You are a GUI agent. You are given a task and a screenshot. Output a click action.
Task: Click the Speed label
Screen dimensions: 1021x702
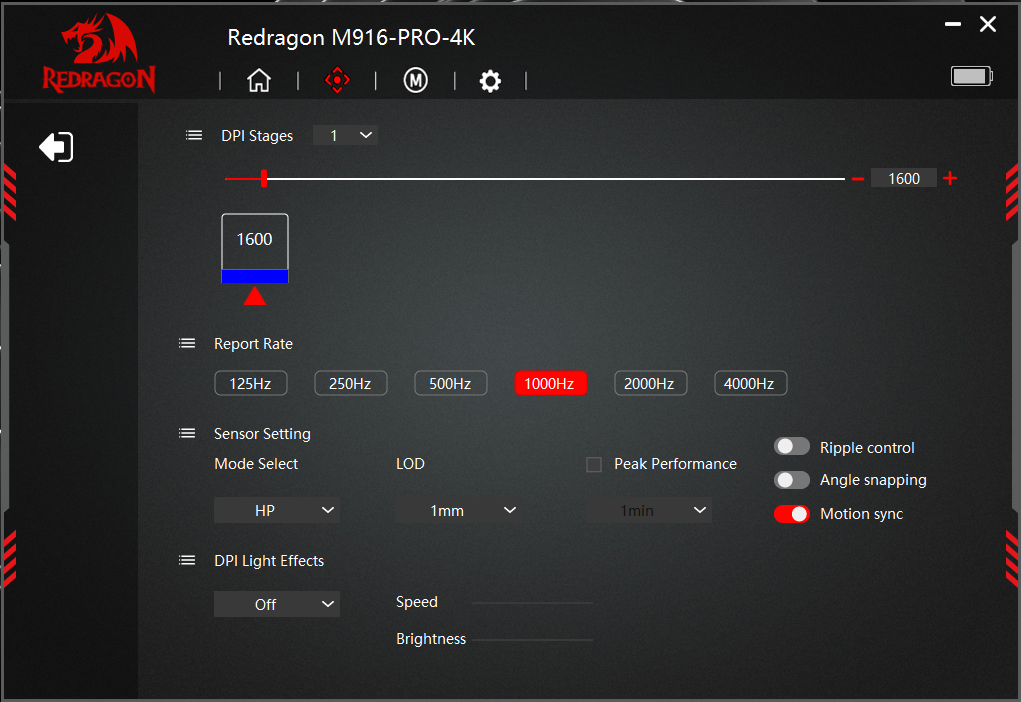point(417,602)
